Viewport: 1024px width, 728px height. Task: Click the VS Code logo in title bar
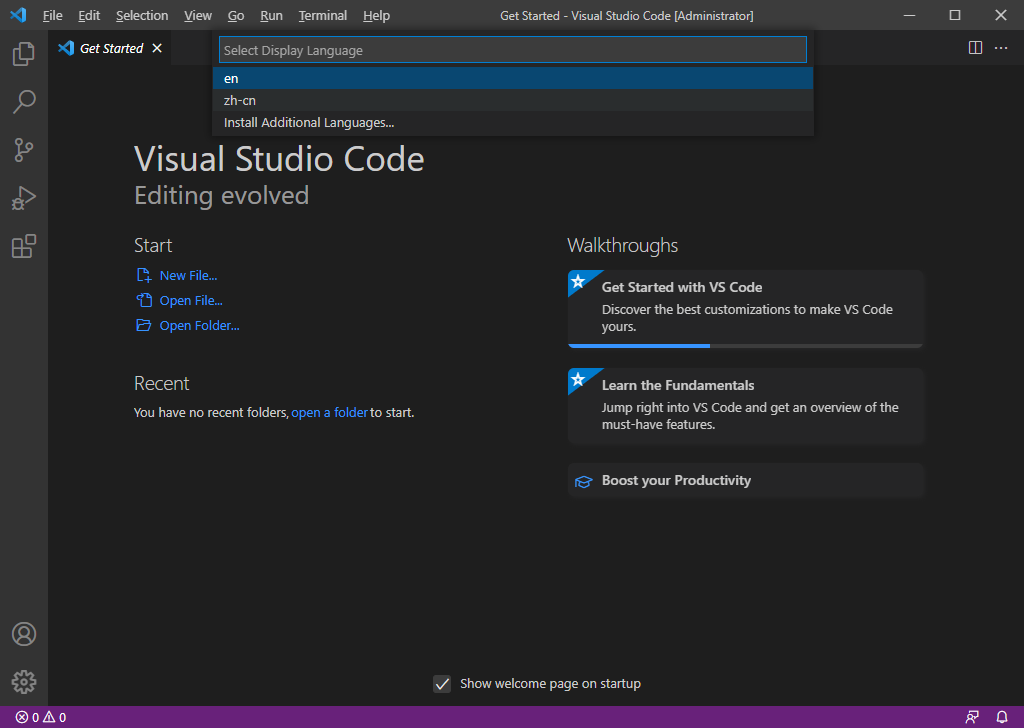[x=18, y=15]
